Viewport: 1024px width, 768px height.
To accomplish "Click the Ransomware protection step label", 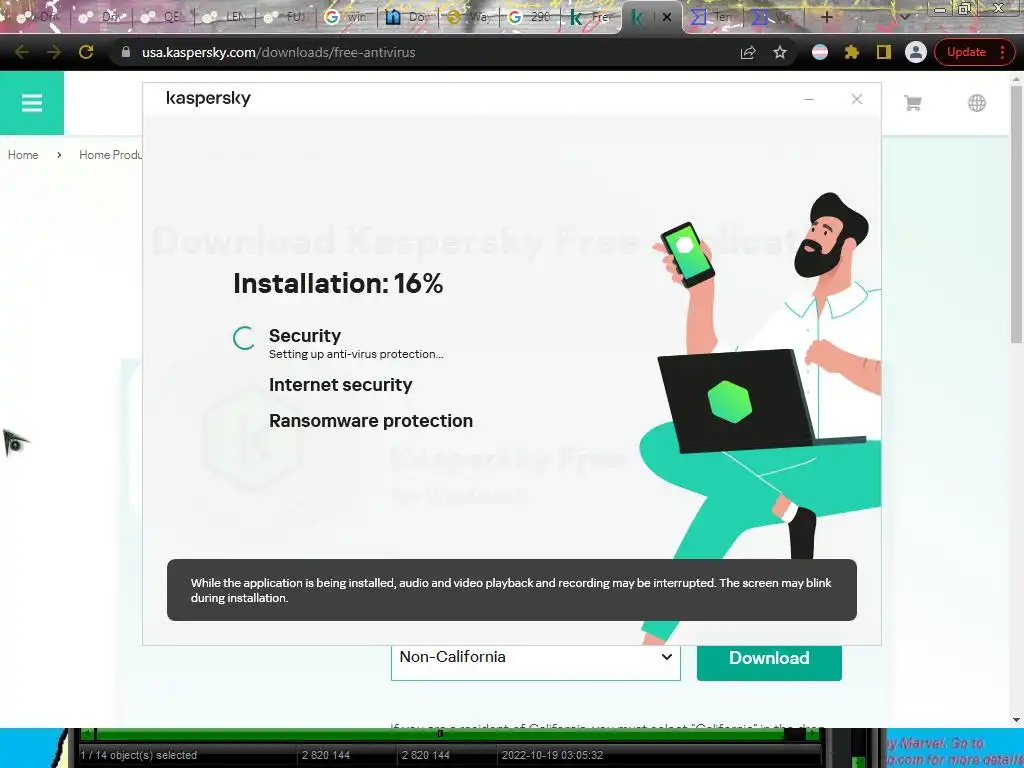I will pos(371,421).
